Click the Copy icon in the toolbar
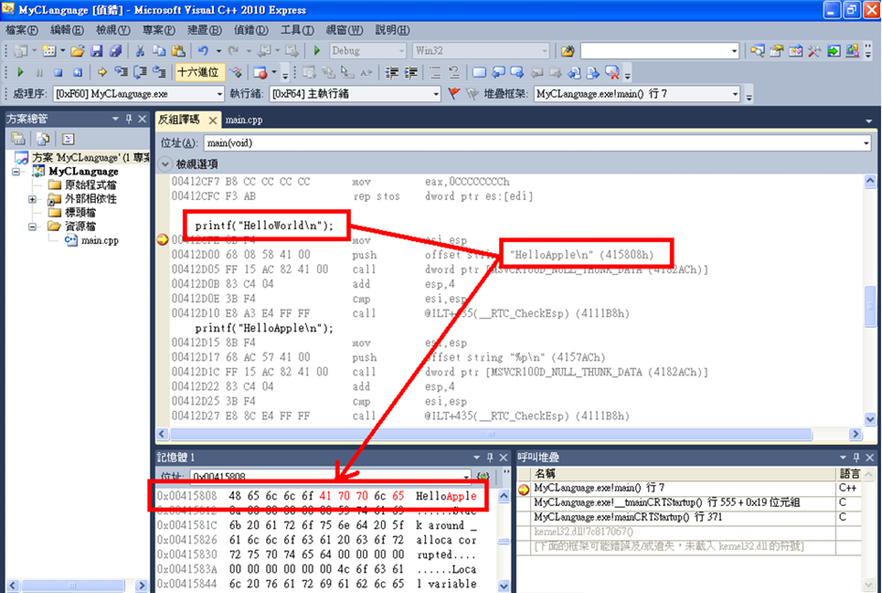The image size is (882, 593). pyautogui.click(x=159, y=51)
